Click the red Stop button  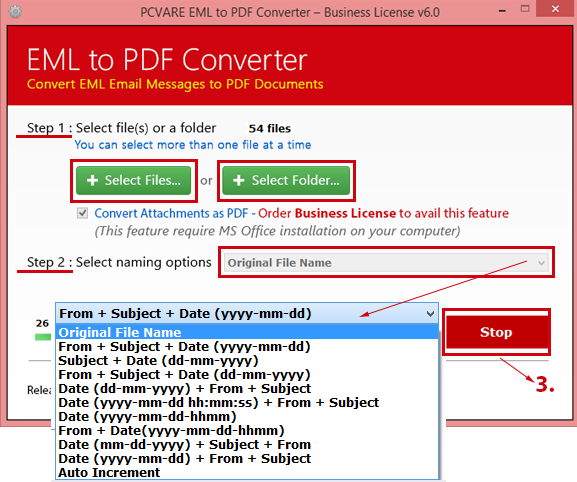496,332
